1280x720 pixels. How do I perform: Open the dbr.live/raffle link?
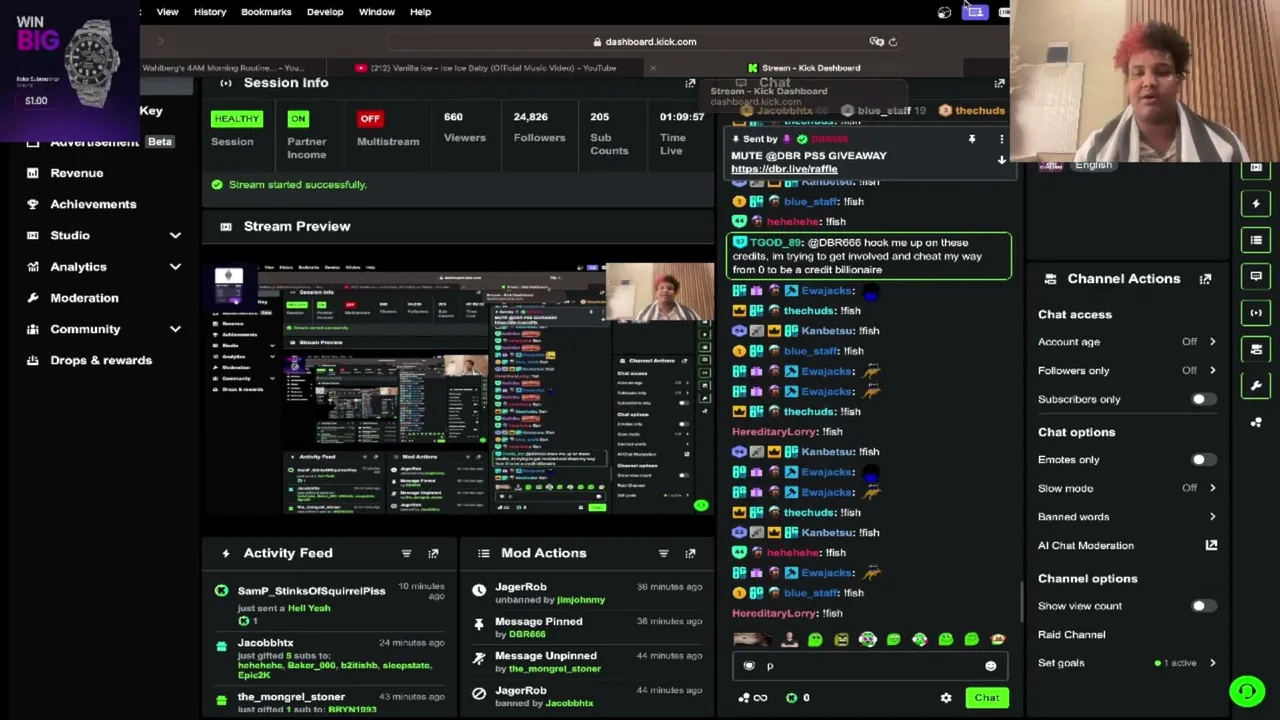(784, 169)
